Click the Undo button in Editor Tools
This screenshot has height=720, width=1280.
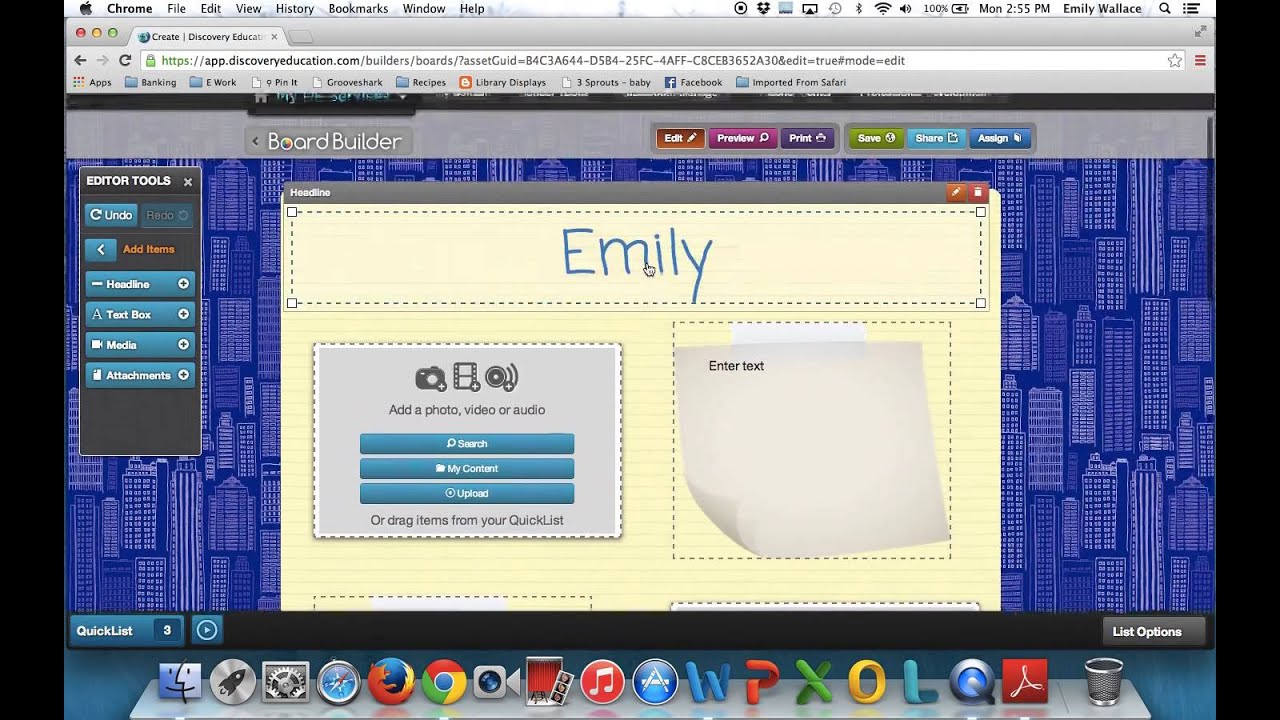[111, 215]
